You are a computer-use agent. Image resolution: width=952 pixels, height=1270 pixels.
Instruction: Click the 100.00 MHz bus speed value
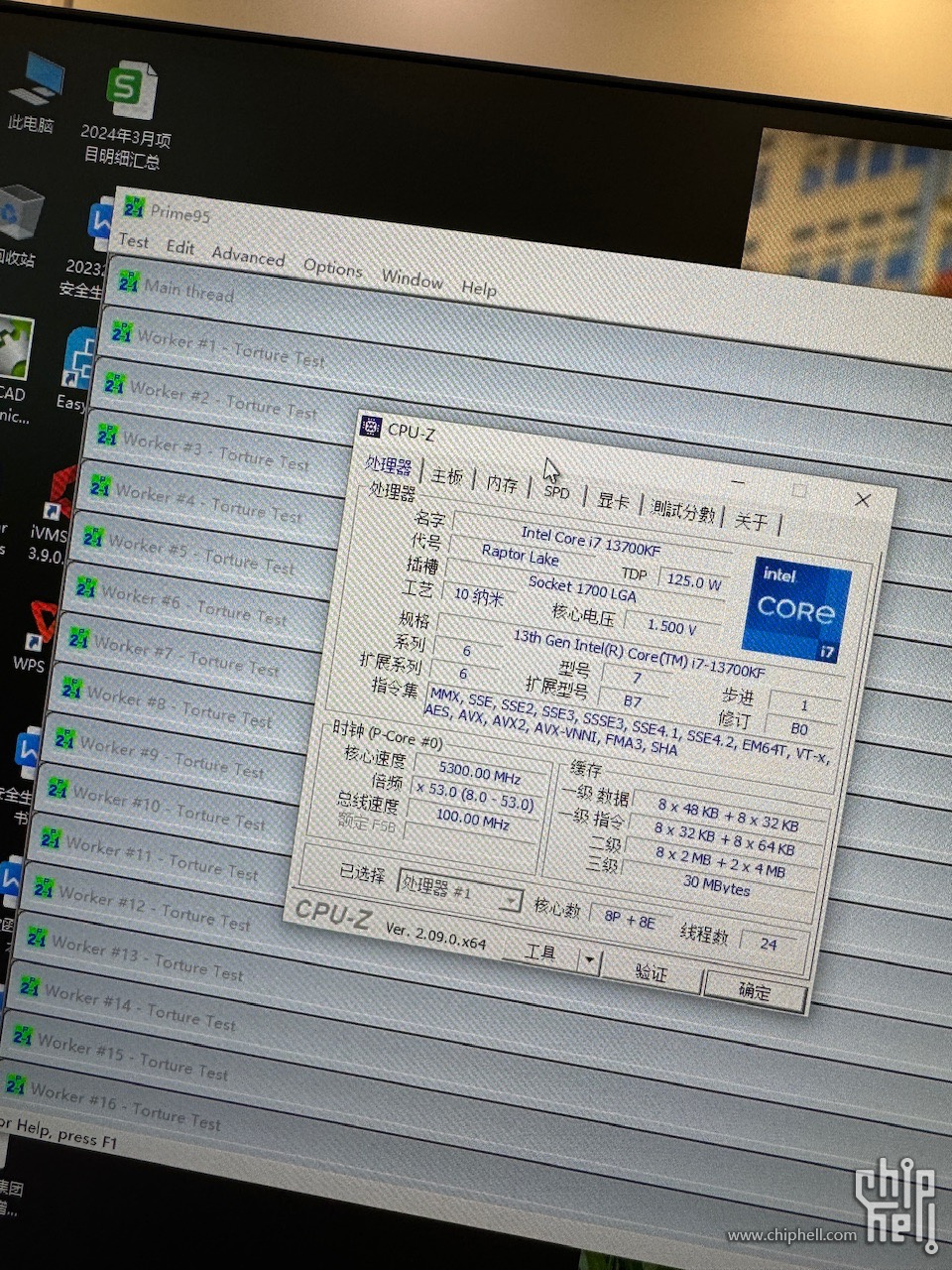(x=473, y=821)
